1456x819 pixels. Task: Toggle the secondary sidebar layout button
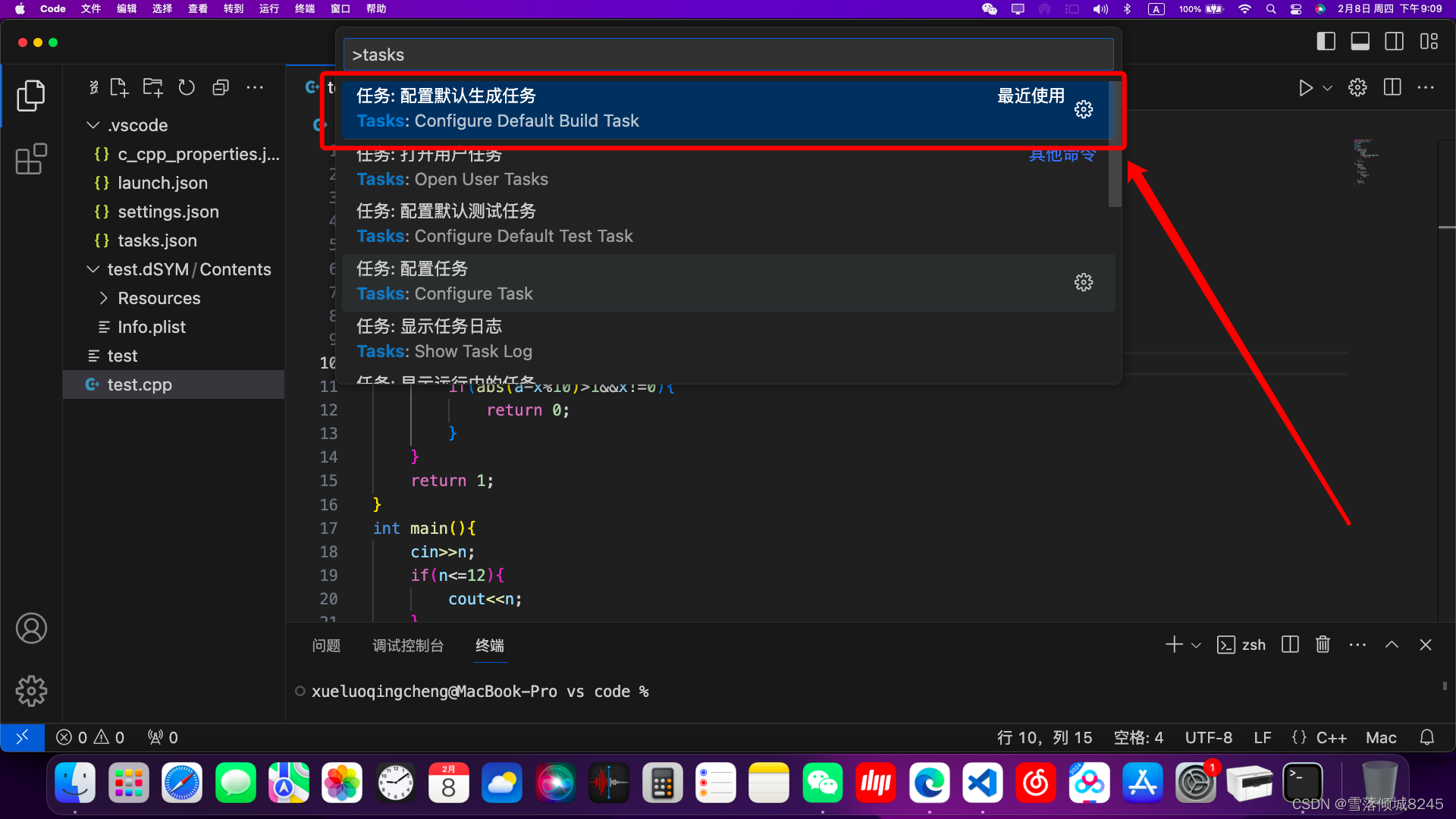point(1394,42)
